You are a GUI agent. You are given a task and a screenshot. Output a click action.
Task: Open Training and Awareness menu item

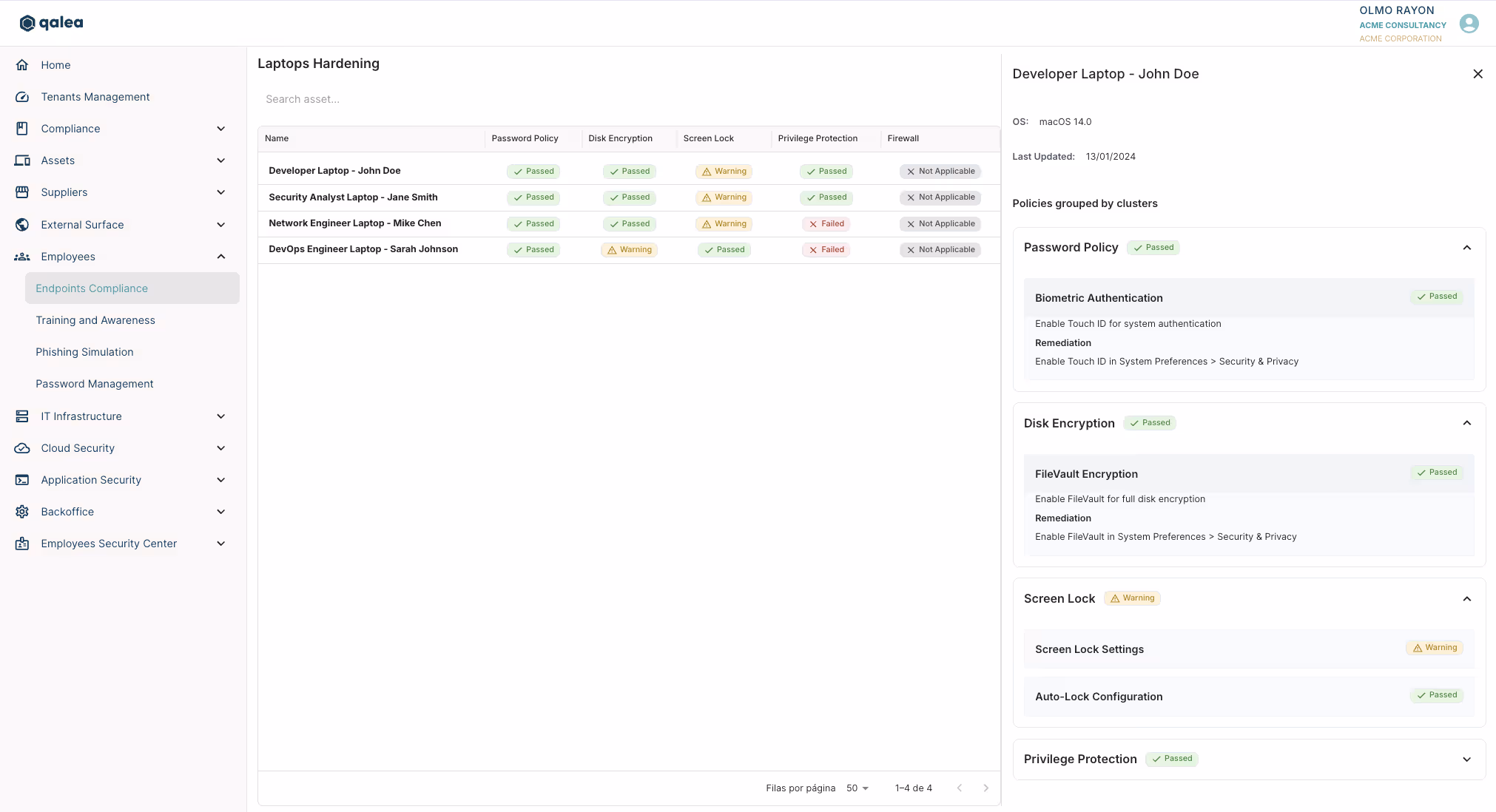pyautogui.click(x=95, y=320)
